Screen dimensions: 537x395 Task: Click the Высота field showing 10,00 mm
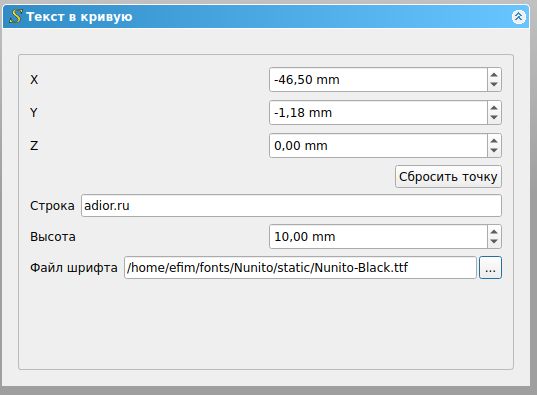378,236
